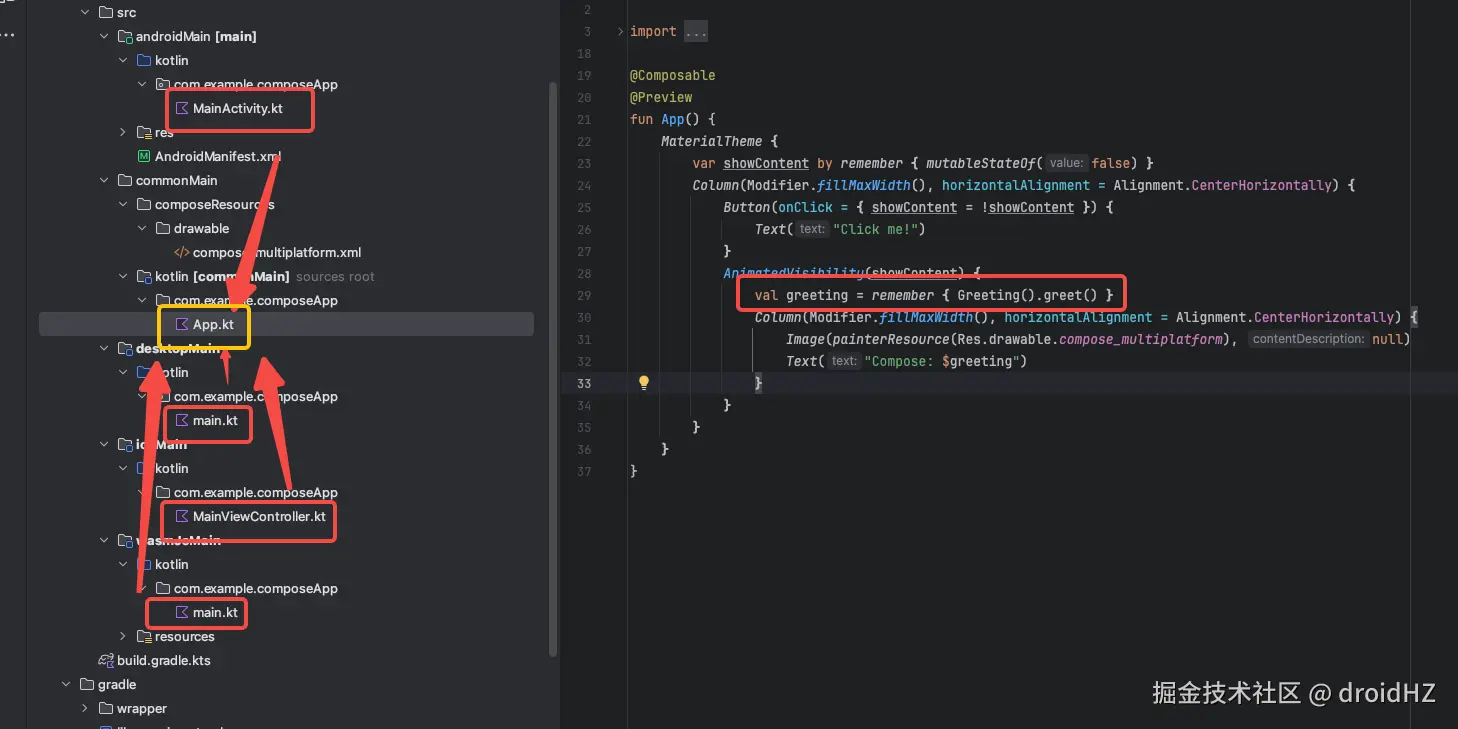The height and width of the screenshot is (729, 1458).
Task: Collapse the kotlin [commonMain] source root chevron
Action: (123, 276)
